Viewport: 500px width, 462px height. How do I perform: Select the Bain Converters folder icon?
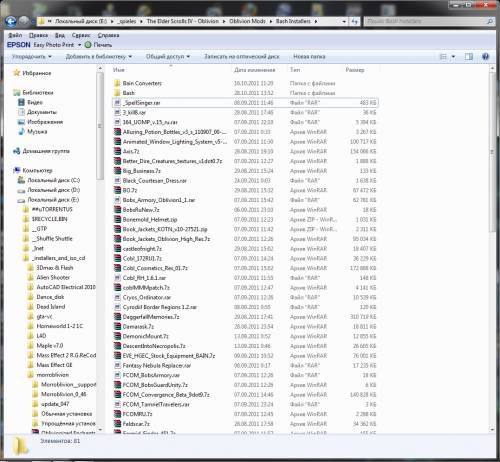coord(117,83)
